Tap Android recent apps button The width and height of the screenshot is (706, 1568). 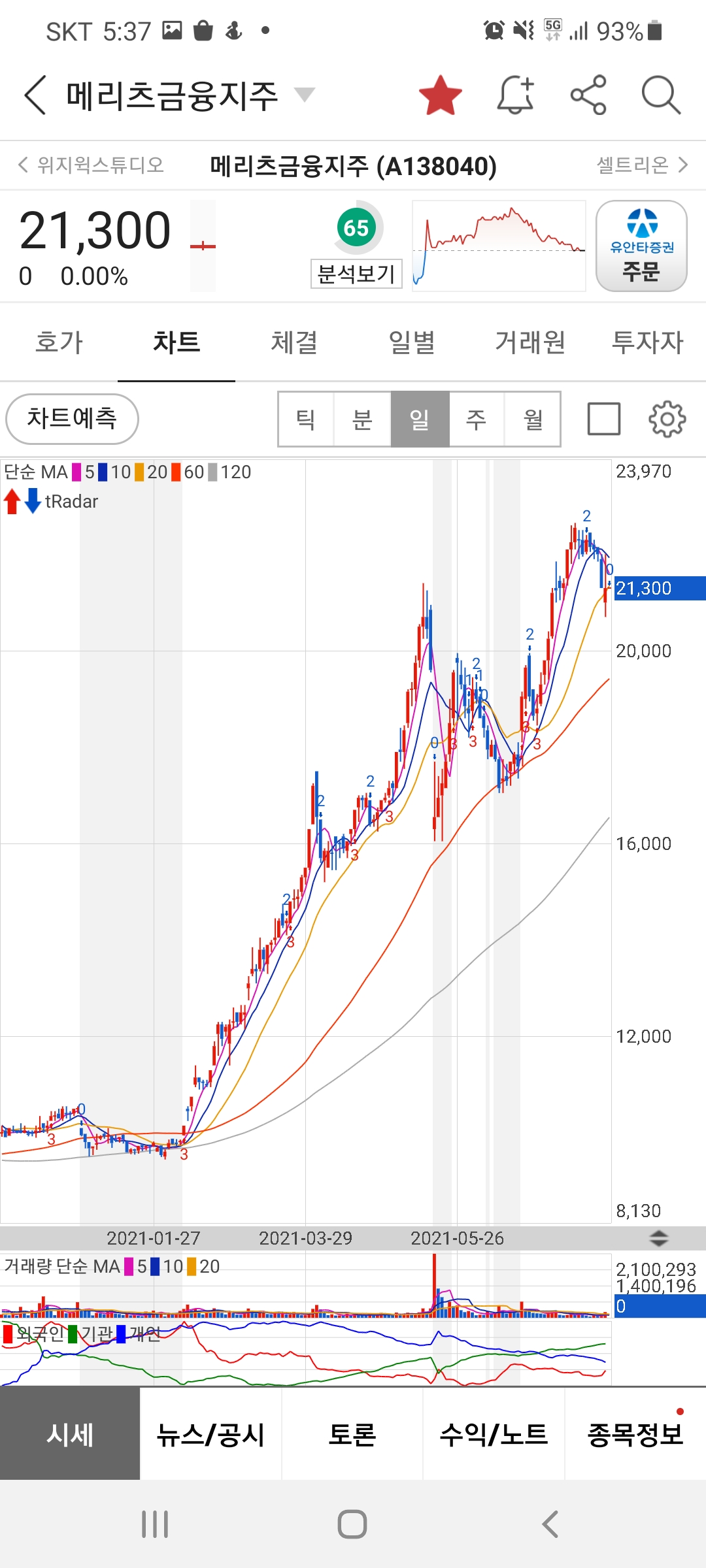click(x=155, y=1524)
